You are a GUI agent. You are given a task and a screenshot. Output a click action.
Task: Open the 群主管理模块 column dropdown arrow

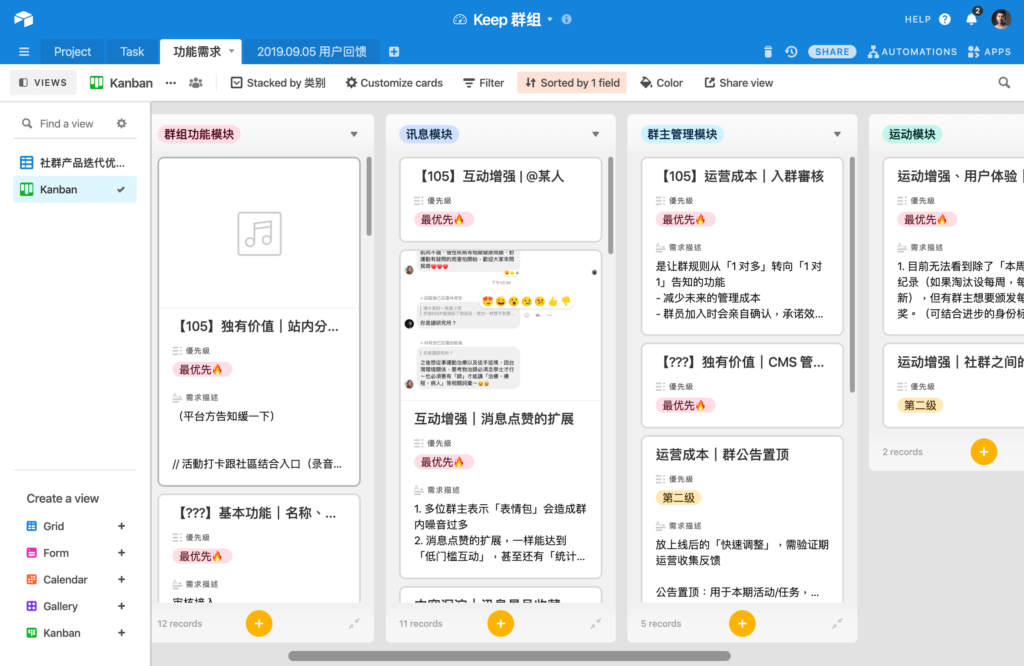point(837,134)
